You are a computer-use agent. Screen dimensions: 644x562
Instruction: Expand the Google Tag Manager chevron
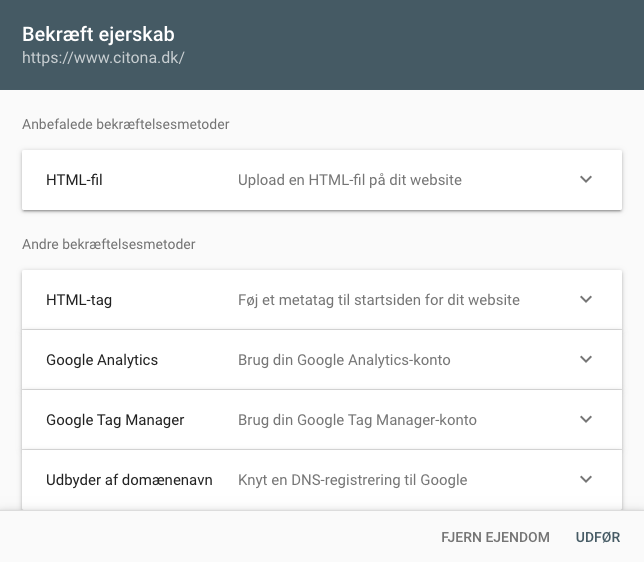tap(586, 419)
